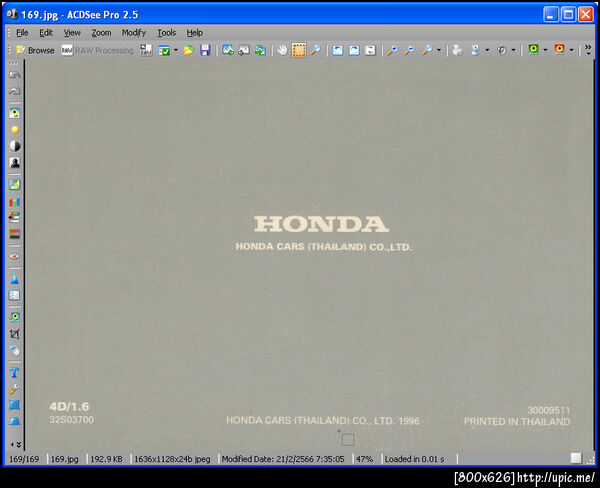Click the yellow open folder icon
This screenshot has height=488, width=600.
(188, 50)
